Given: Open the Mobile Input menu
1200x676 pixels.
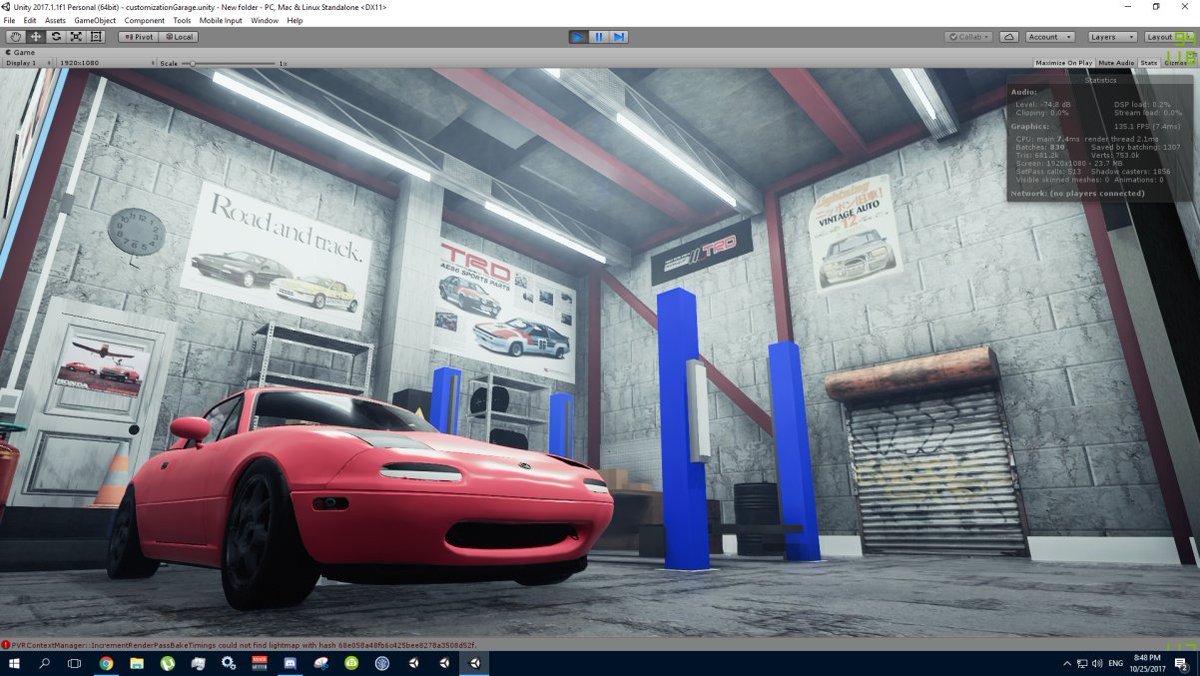Looking at the screenshot, I should pos(221,20).
